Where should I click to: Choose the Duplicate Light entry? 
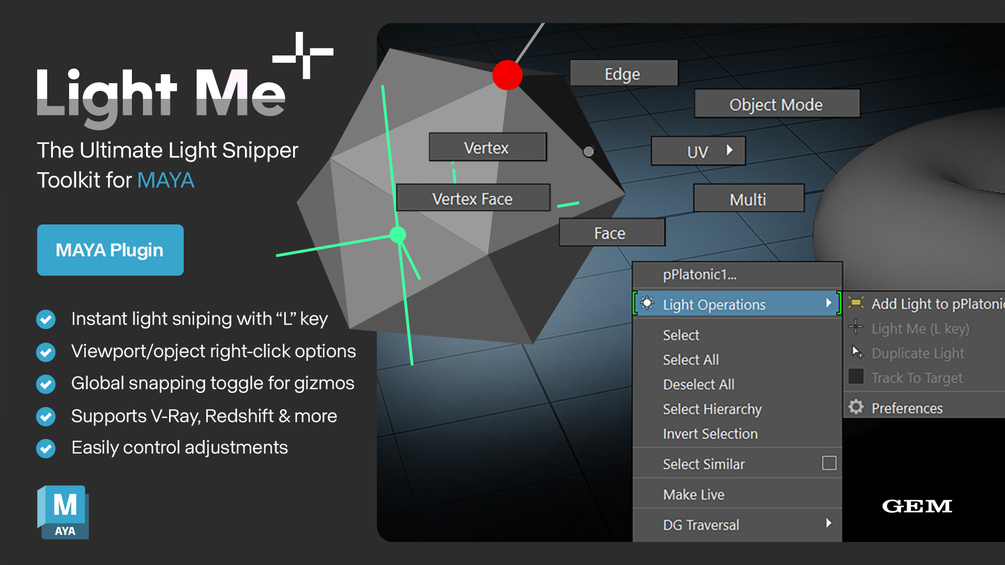(x=918, y=353)
